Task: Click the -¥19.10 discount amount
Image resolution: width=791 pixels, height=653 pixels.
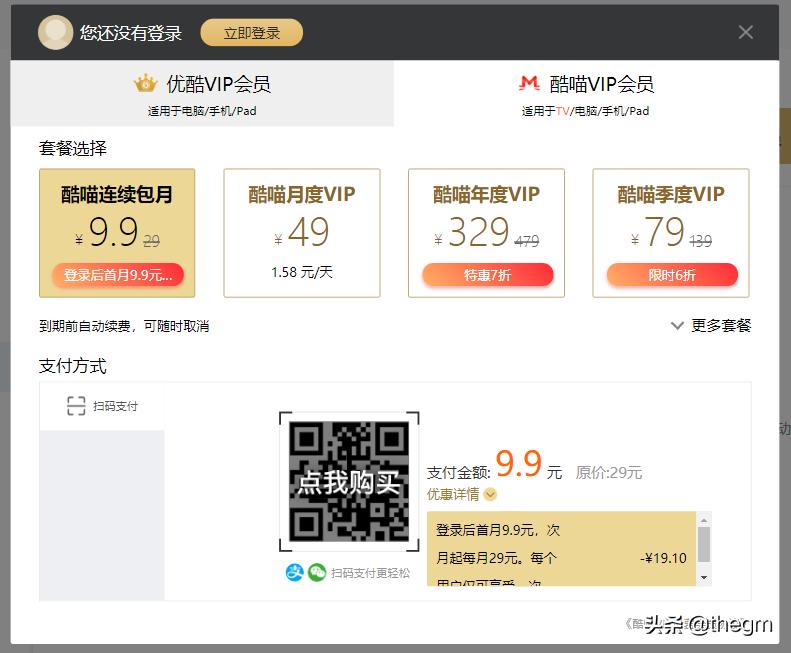Action: tap(663, 558)
